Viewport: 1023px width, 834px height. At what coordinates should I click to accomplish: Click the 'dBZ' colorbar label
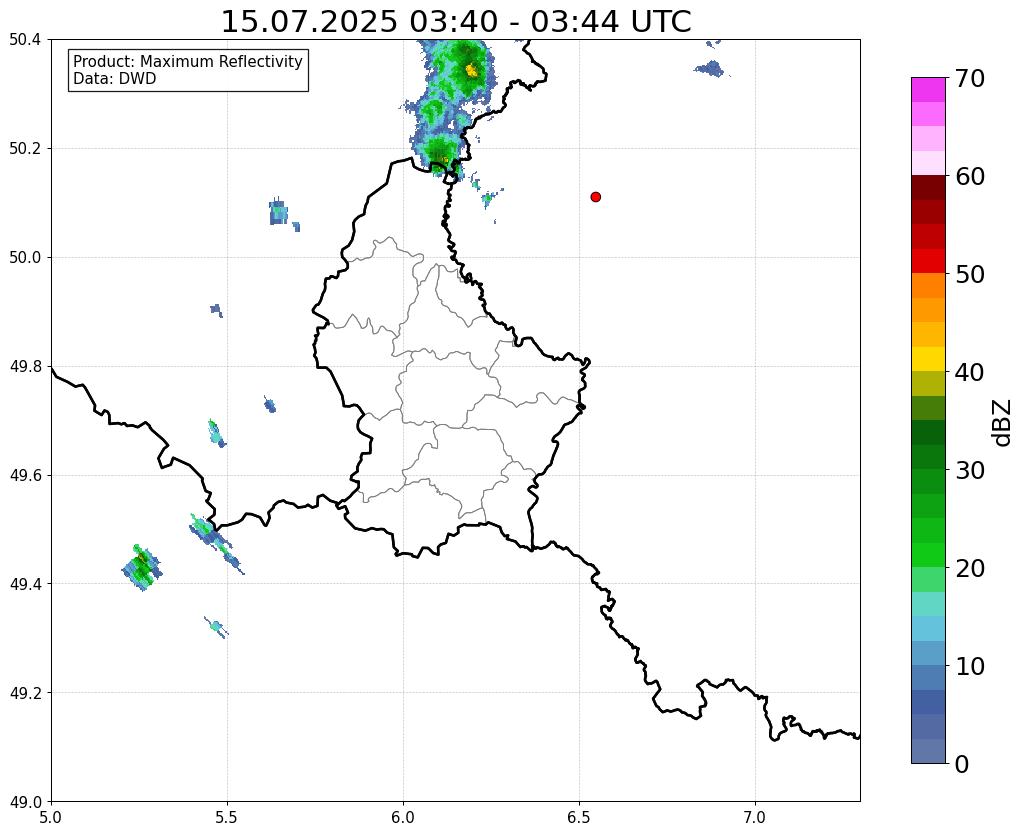(x=1003, y=423)
